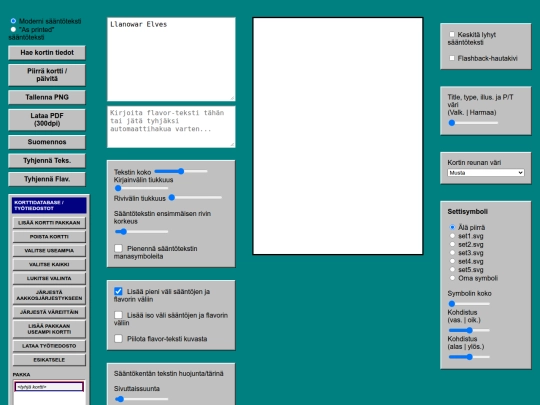Sort by color with Järjestä väreittäin

[x=49, y=312]
